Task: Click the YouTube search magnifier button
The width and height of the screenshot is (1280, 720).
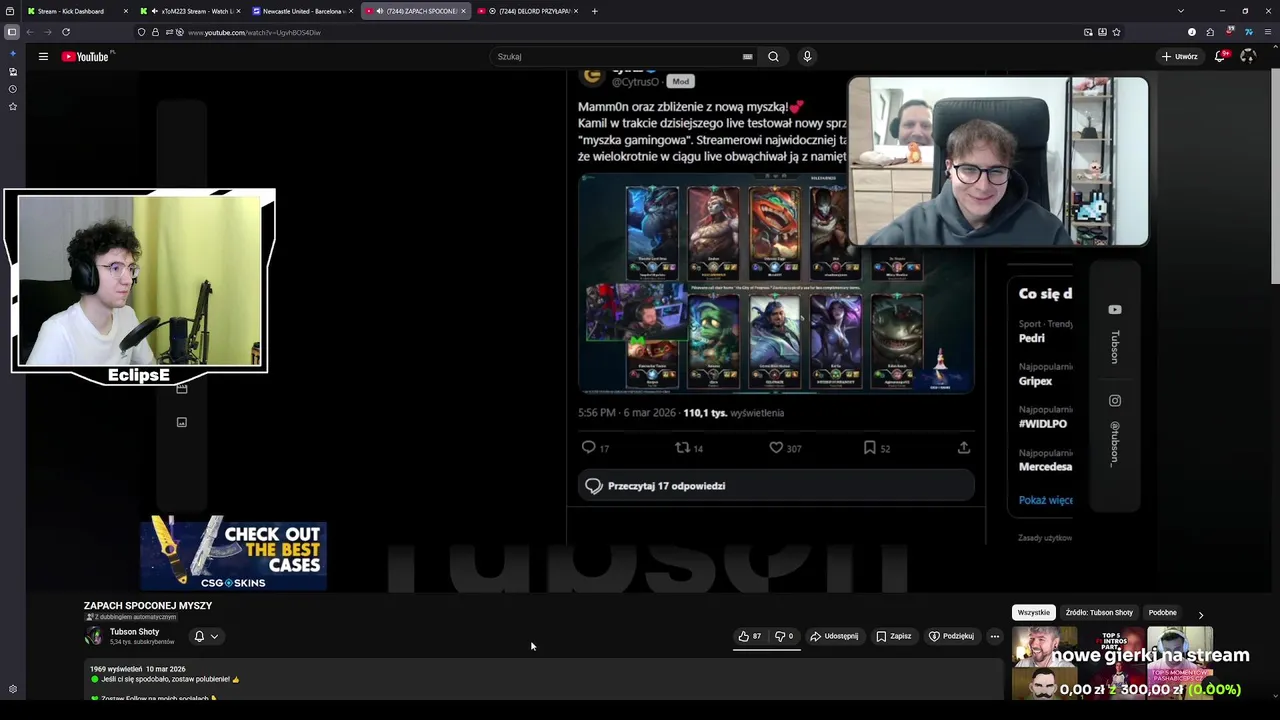Action: pyautogui.click(x=773, y=56)
